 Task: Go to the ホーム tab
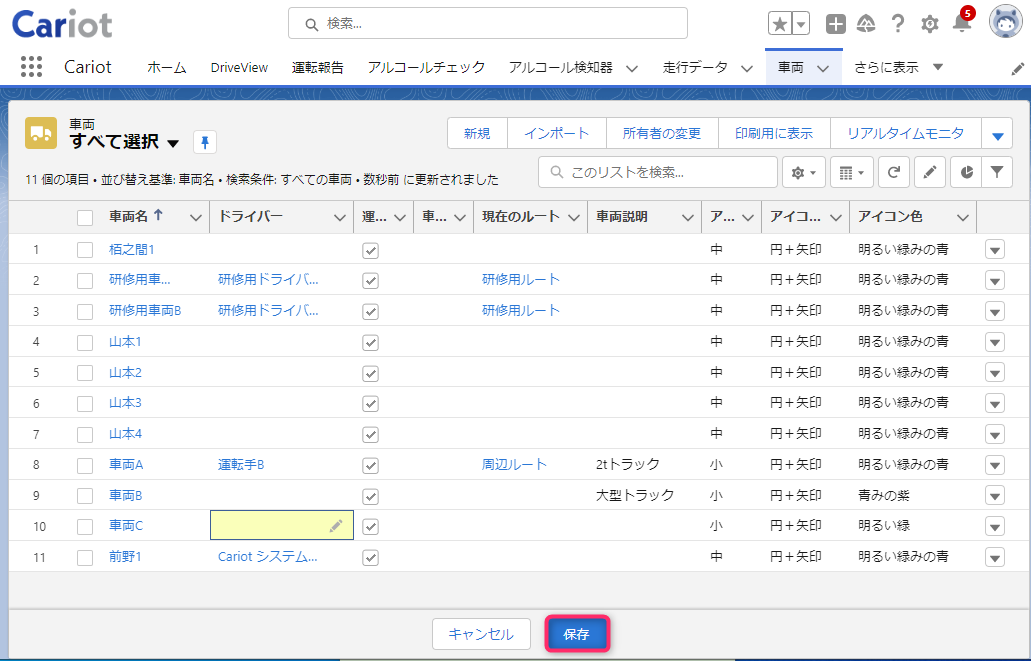[166, 67]
